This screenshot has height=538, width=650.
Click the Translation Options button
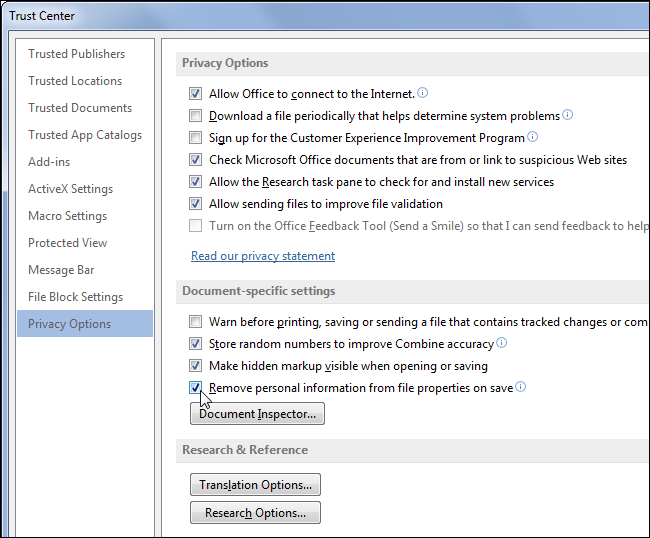point(255,485)
